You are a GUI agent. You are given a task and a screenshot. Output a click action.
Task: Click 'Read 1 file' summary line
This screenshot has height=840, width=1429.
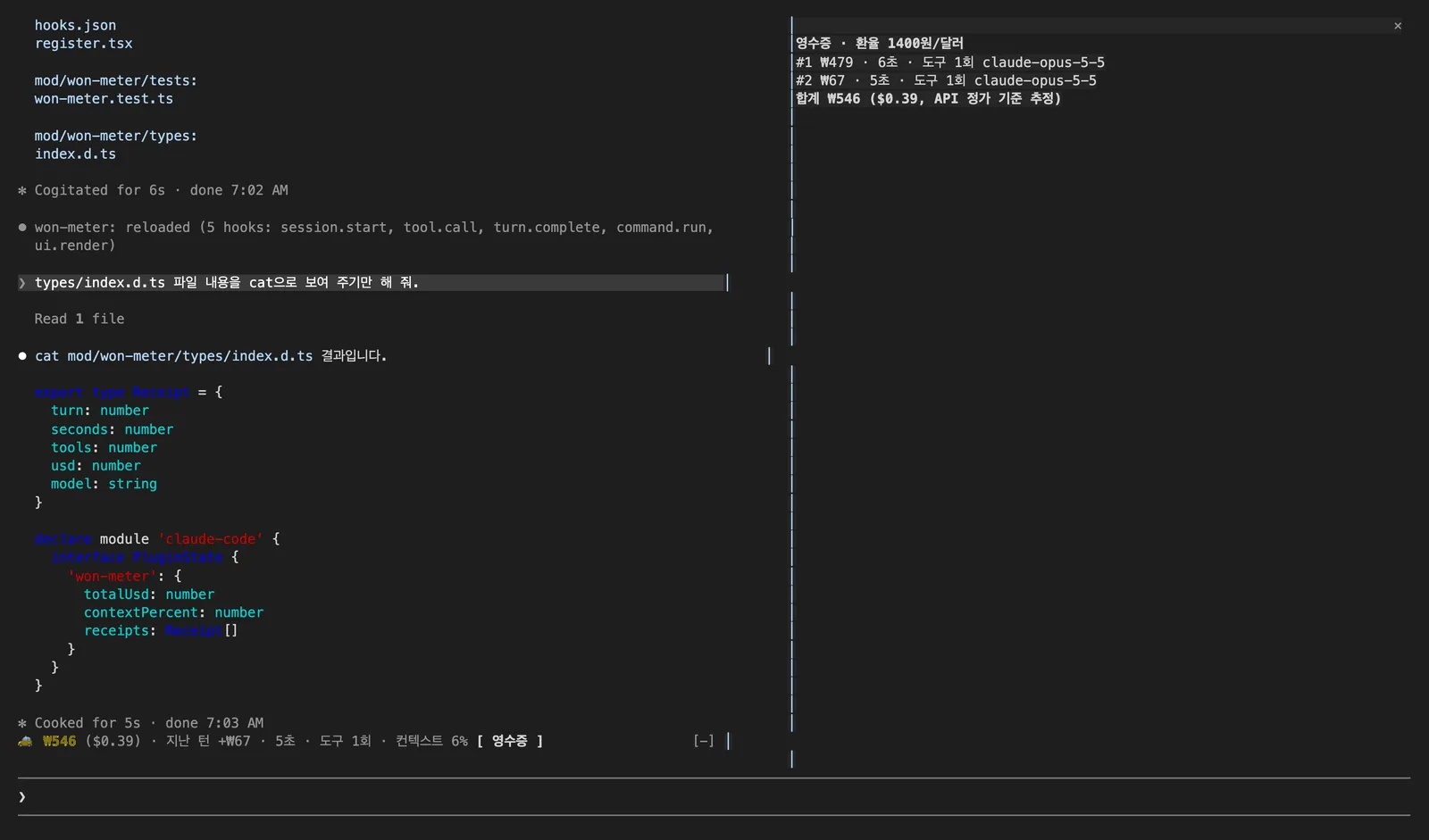coord(79,319)
